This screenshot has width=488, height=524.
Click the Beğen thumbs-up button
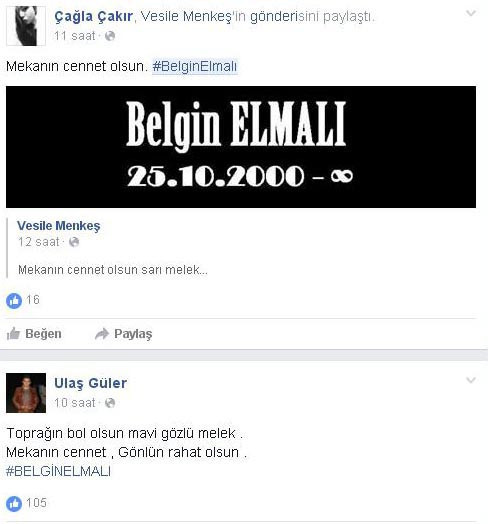click(x=34, y=334)
